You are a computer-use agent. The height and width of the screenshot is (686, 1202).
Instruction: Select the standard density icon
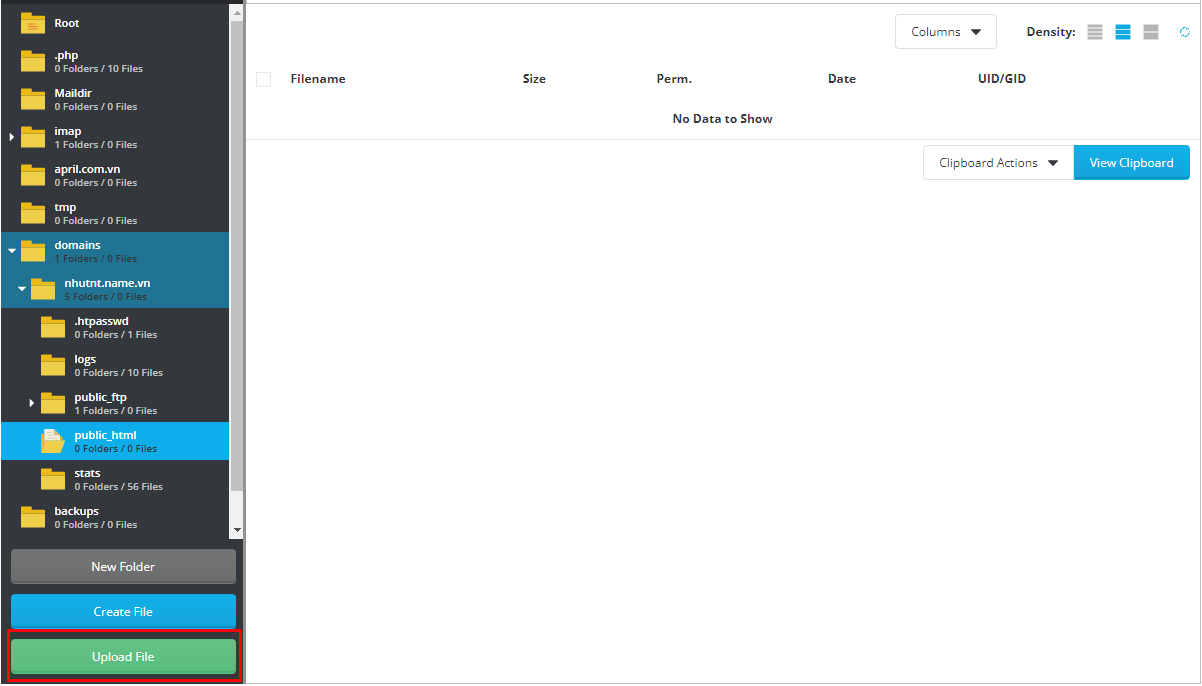(1123, 32)
